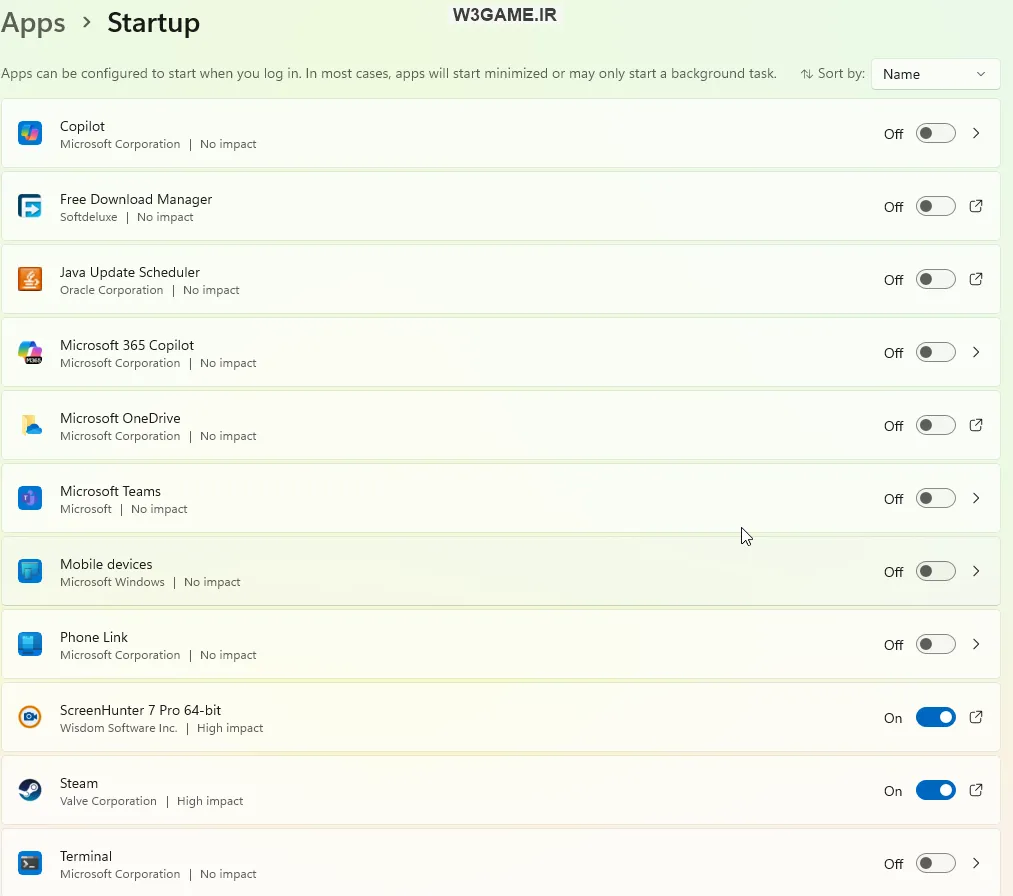1013x896 pixels.
Task: Enable Mobile devices startup toggle
Action: (x=935, y=572)
